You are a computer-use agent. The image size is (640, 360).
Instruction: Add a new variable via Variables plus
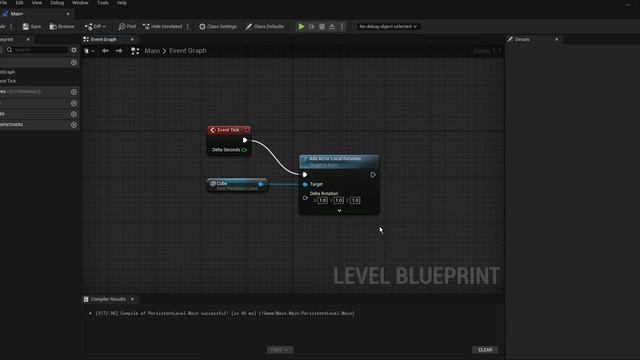click(74, 114)
